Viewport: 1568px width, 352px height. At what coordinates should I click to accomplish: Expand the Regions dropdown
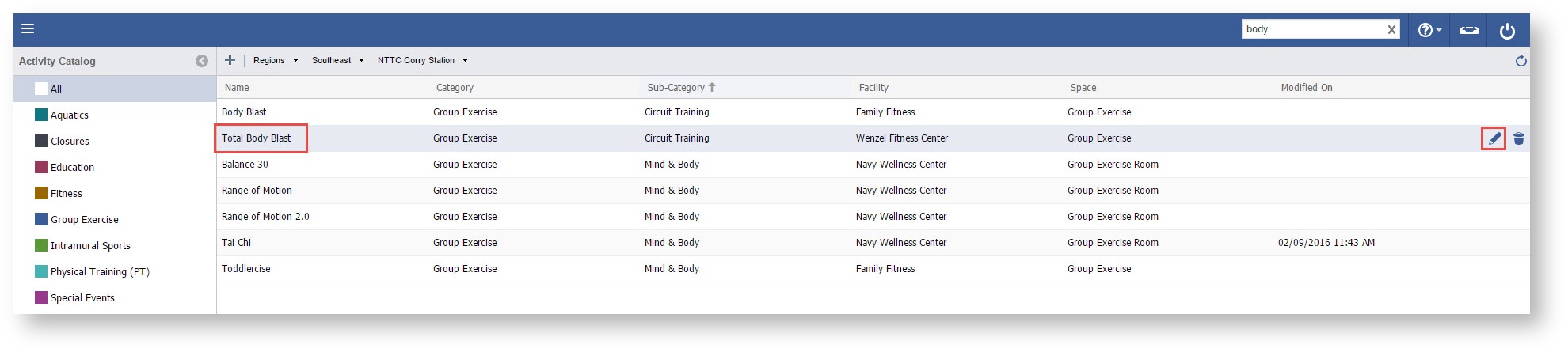click(x=276, y=60)
